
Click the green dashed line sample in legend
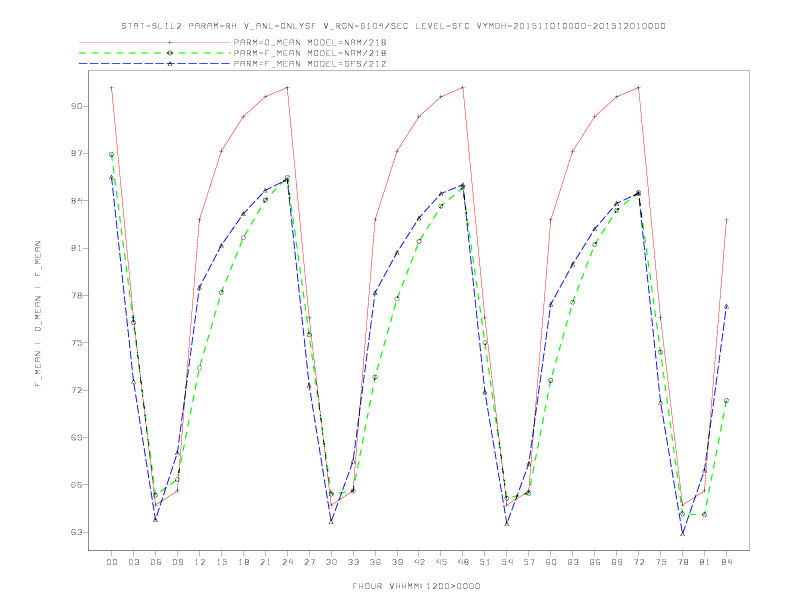(155, 53)
